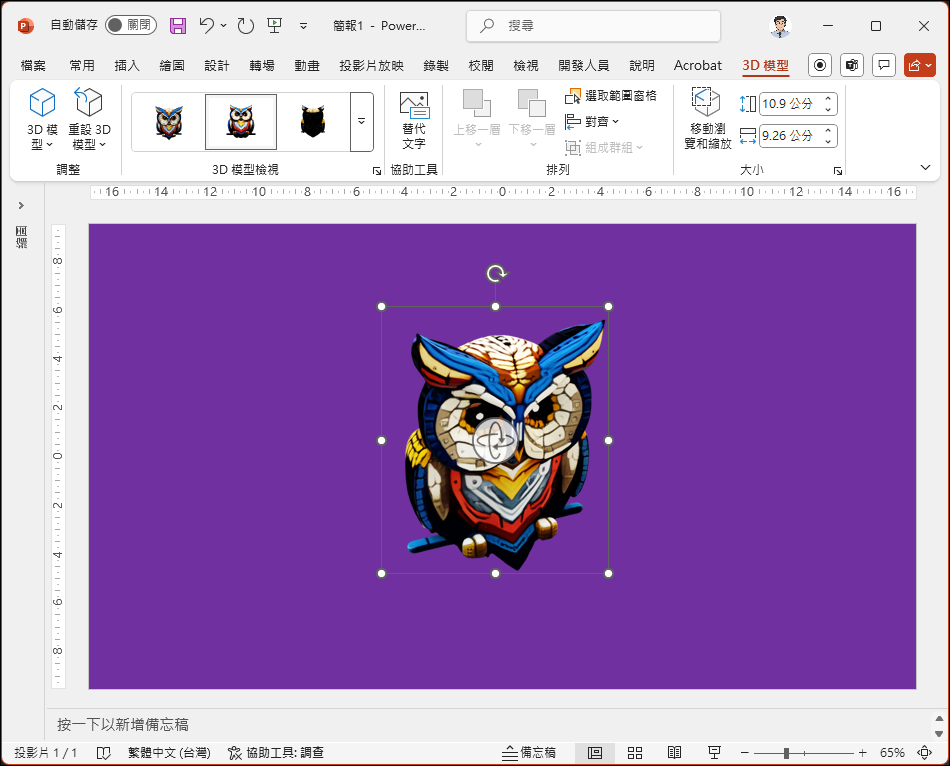Open Reading View from status bar
The height and width of the screenshot is (766, 950).
675,752
